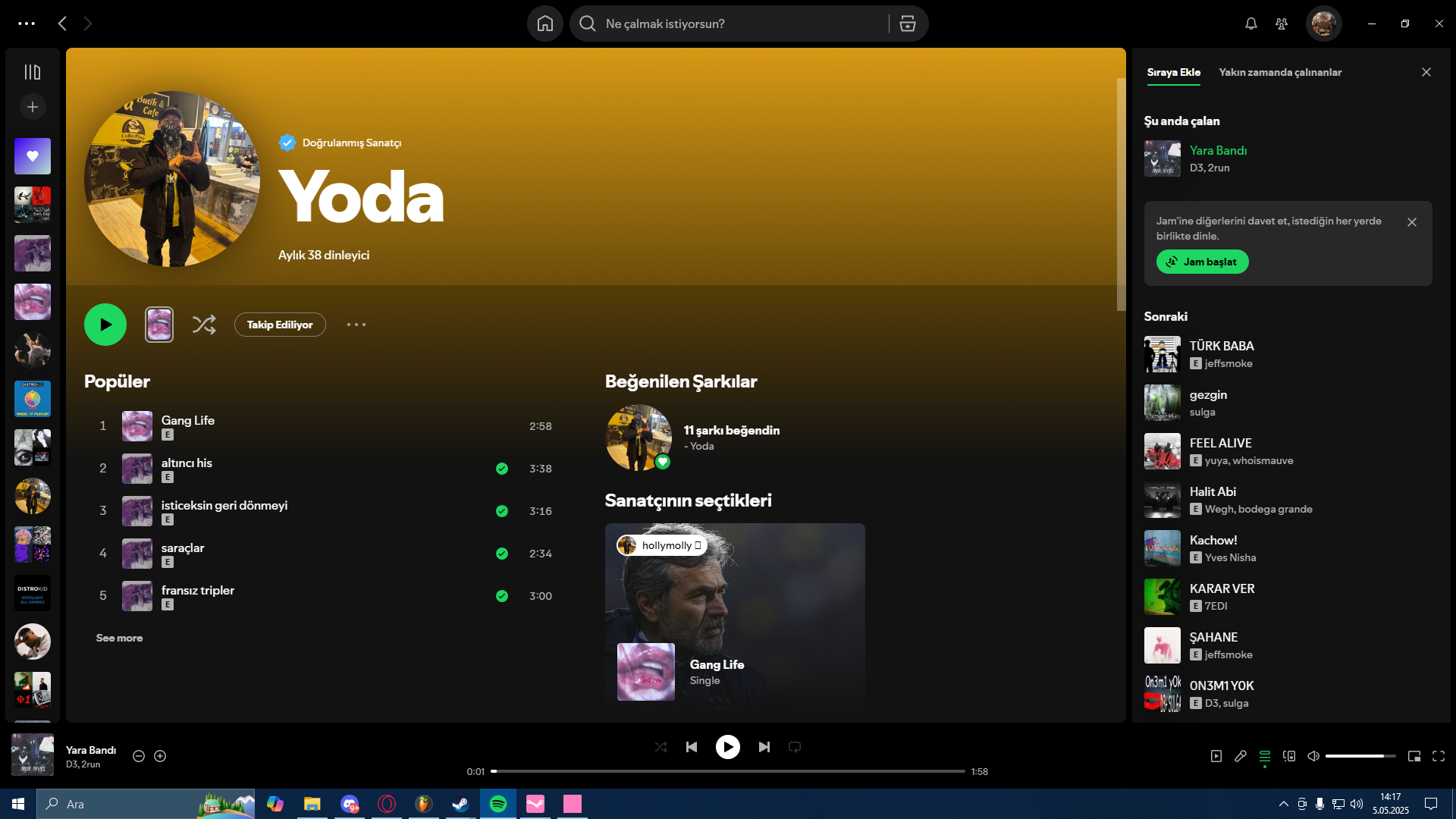Toggle liked checkmark on altıncı his
Viewport: 1456px width, 819px height.
501,469
